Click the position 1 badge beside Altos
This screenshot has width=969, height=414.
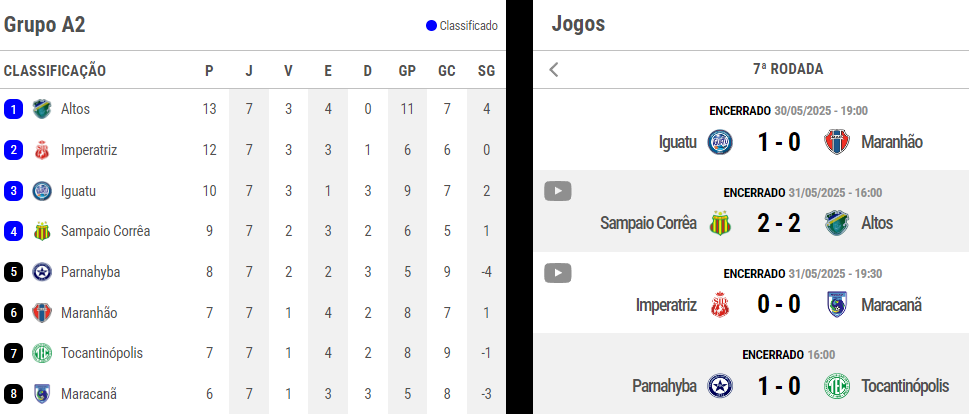(x=14, y=109)
